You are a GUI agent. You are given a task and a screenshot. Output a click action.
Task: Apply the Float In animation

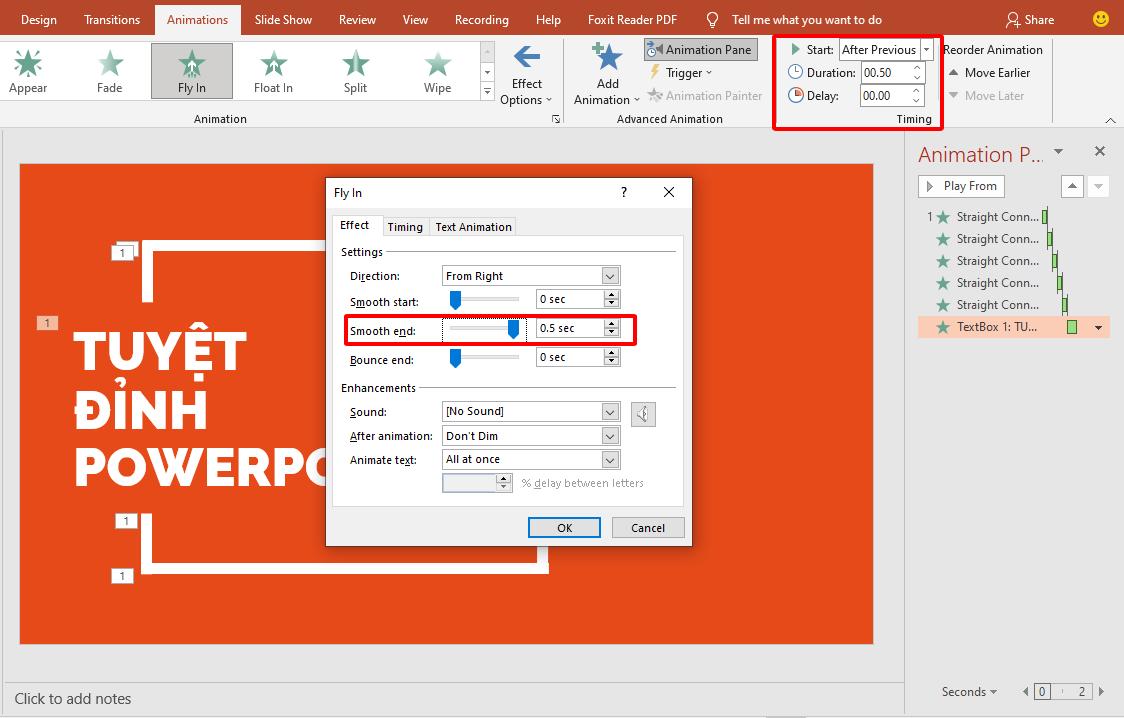coord(272,70)
